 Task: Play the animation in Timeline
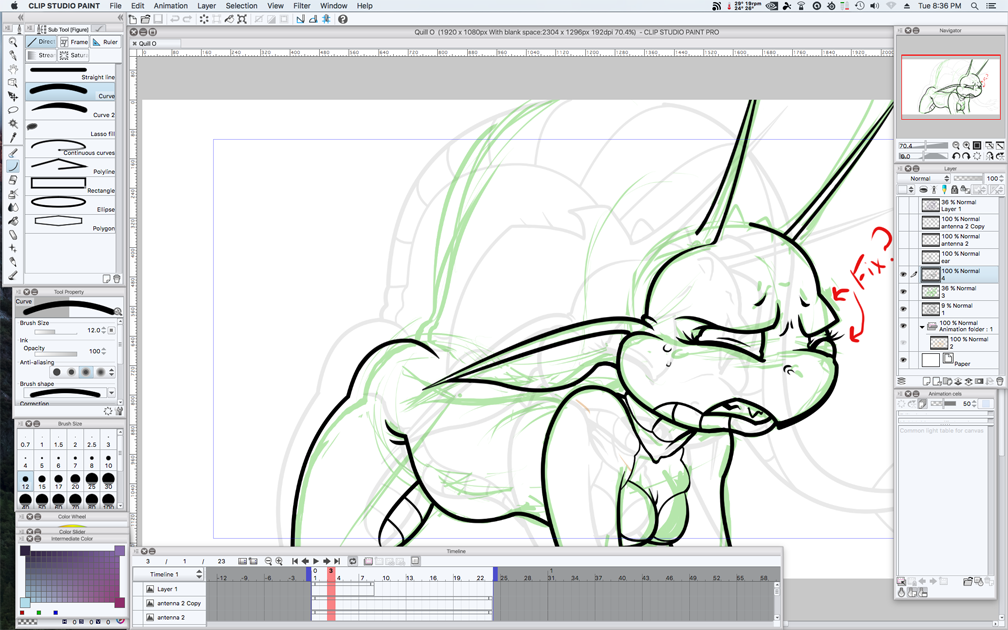316,562
